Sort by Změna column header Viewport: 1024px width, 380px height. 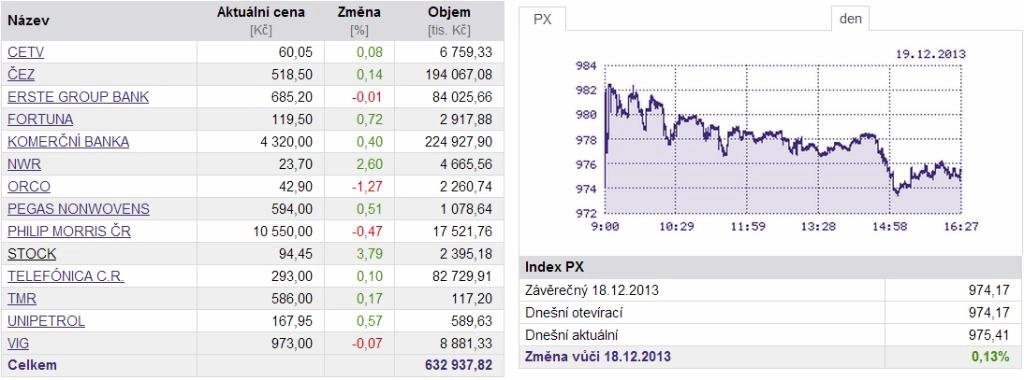tap(359, 12)
